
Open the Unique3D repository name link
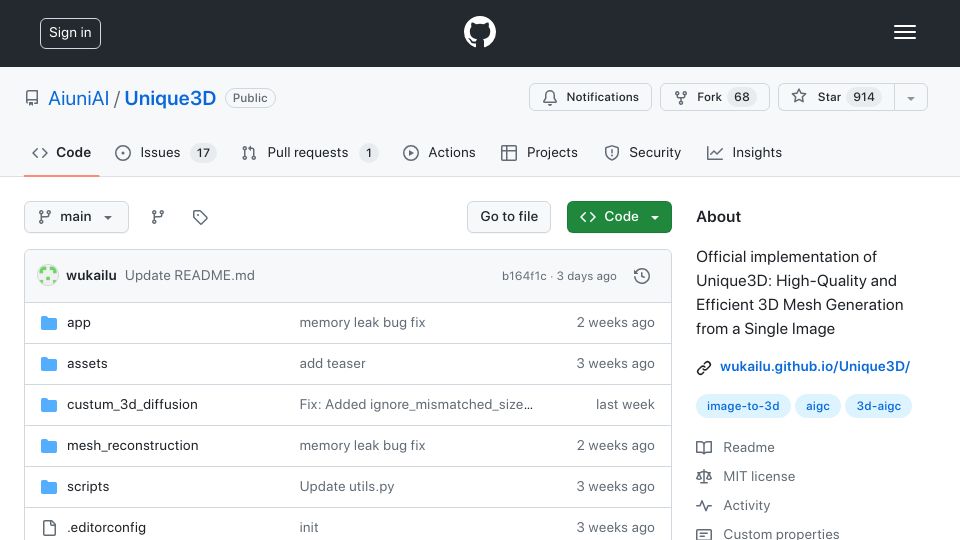(170, 98)
